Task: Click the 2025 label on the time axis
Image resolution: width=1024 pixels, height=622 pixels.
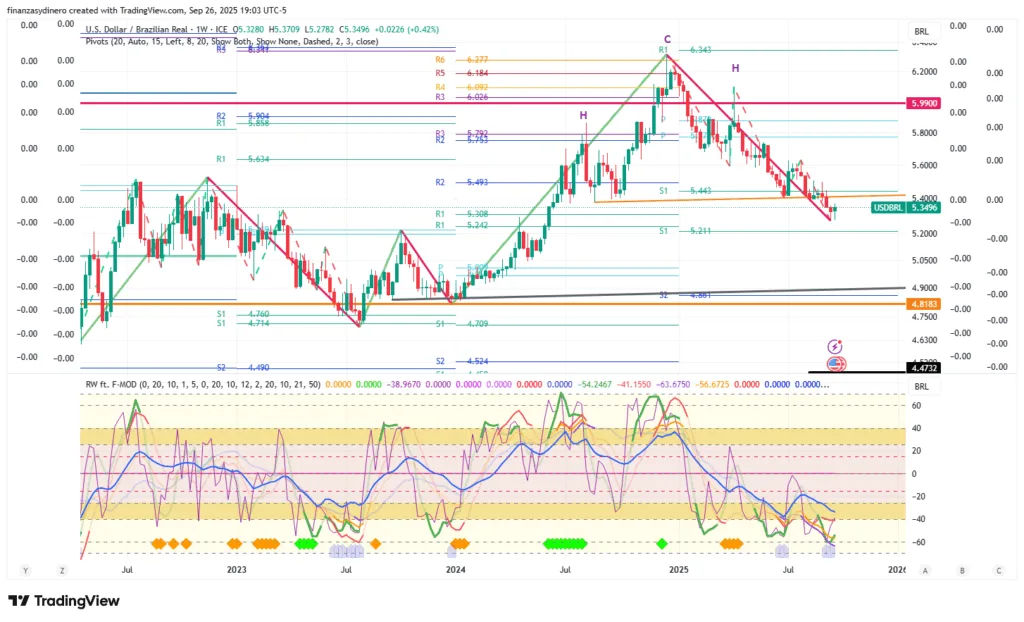Action: [x=678, y=570]
